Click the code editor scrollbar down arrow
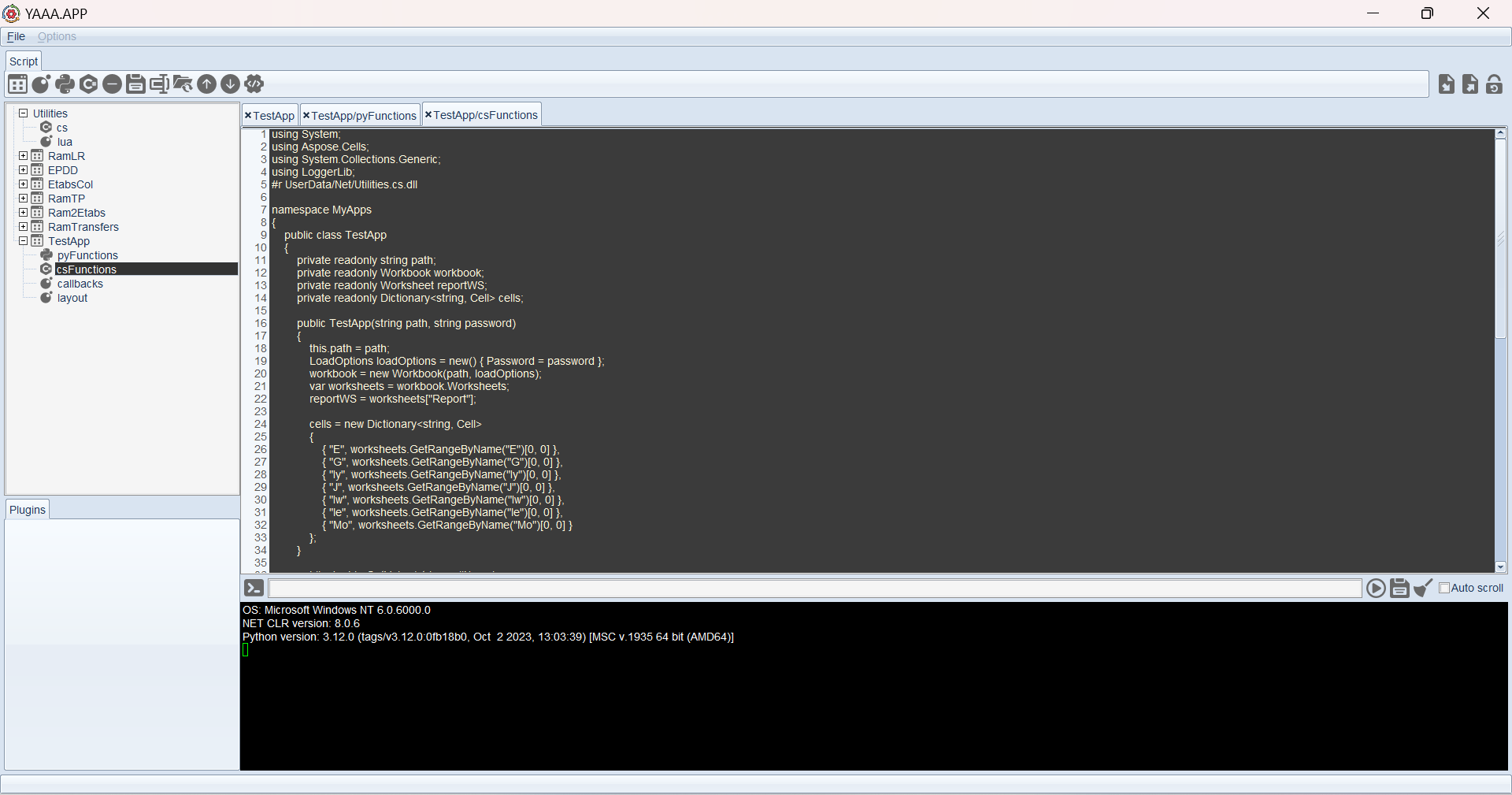The height and width of the screenshot is (795, 1512). tap(1501, 567)
